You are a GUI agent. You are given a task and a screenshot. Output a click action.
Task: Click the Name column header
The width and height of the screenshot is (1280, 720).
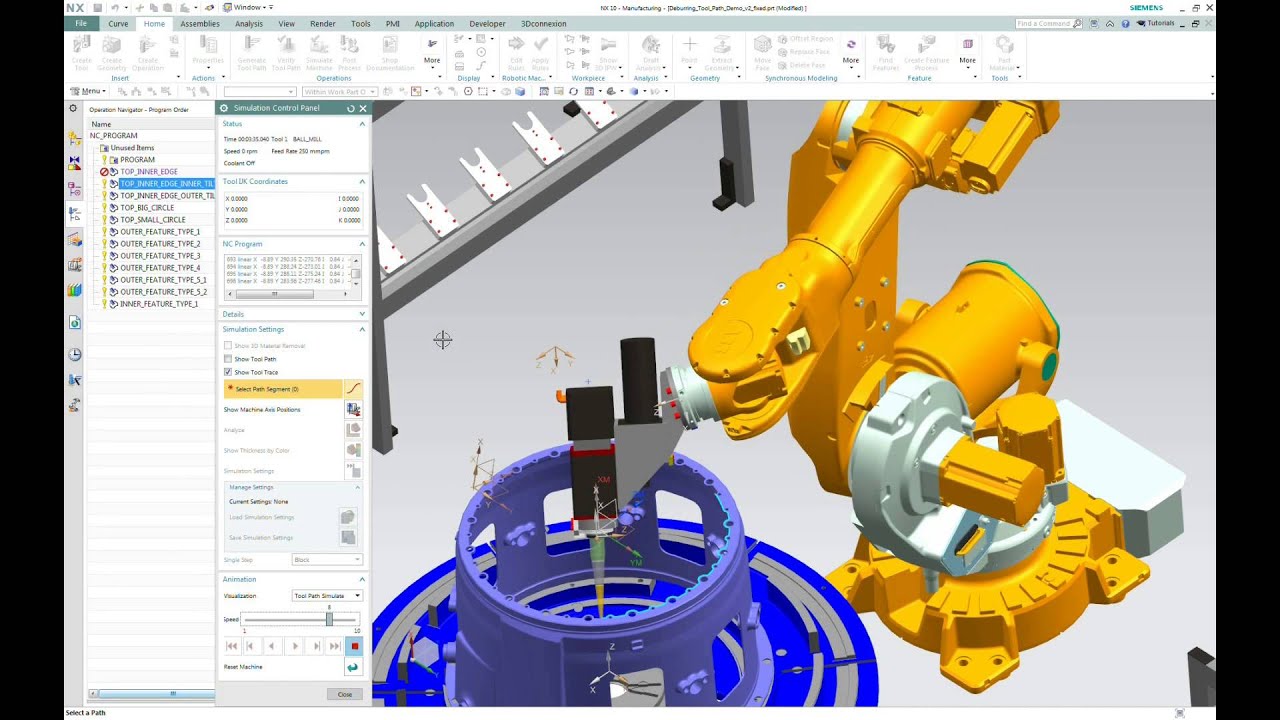tap(151, 124)
